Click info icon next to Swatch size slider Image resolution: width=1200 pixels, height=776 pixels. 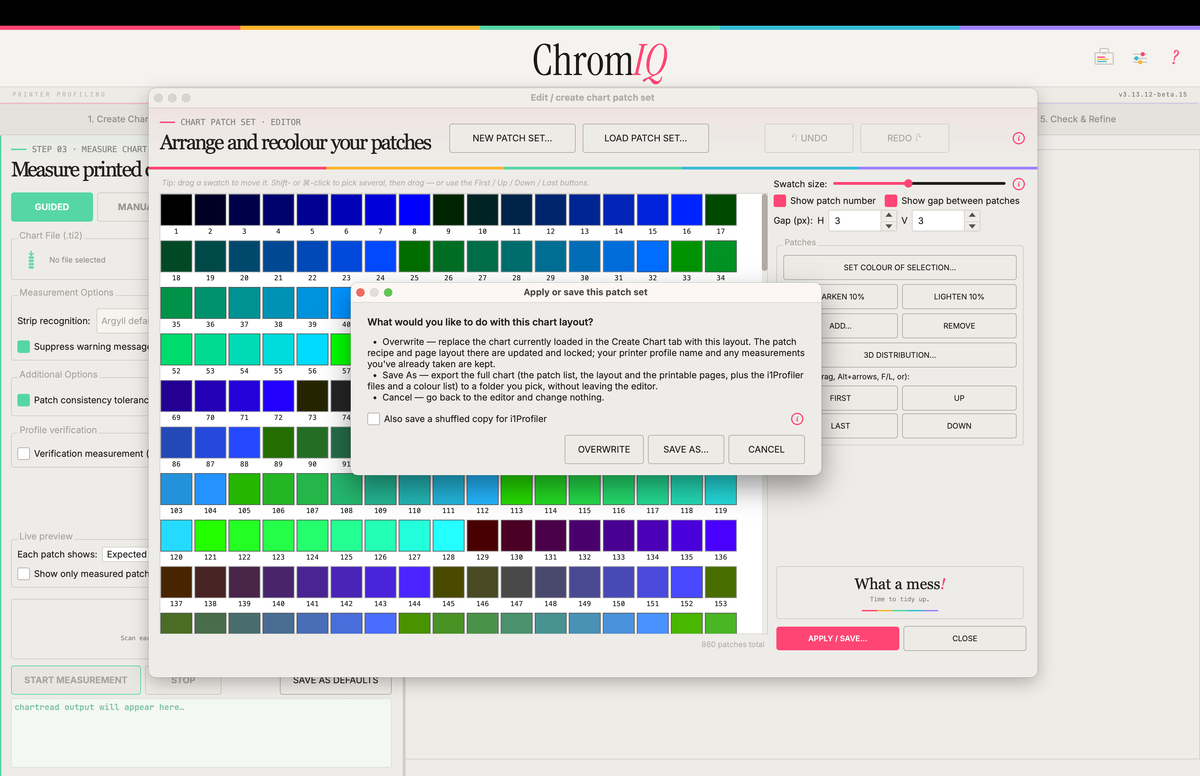tap(1018, 184)
